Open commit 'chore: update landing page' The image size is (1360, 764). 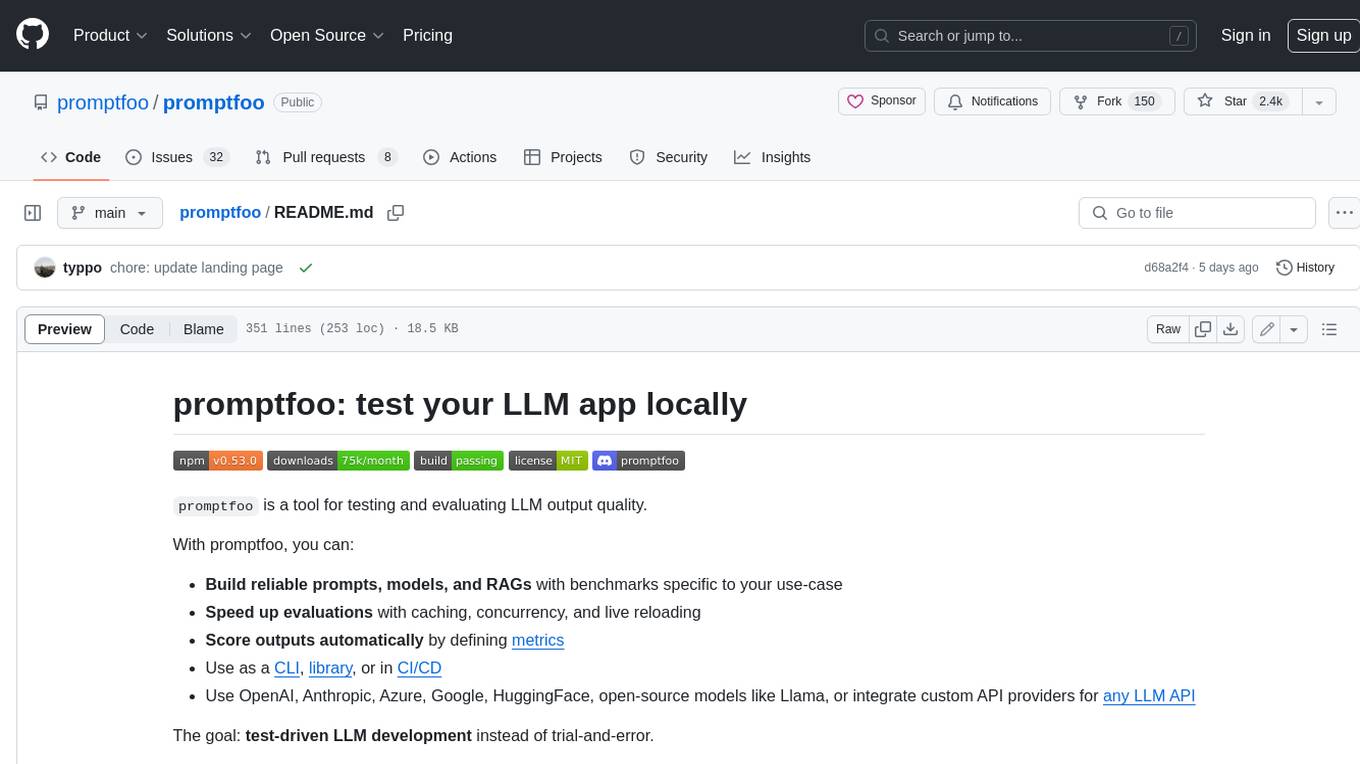(196, 268)
